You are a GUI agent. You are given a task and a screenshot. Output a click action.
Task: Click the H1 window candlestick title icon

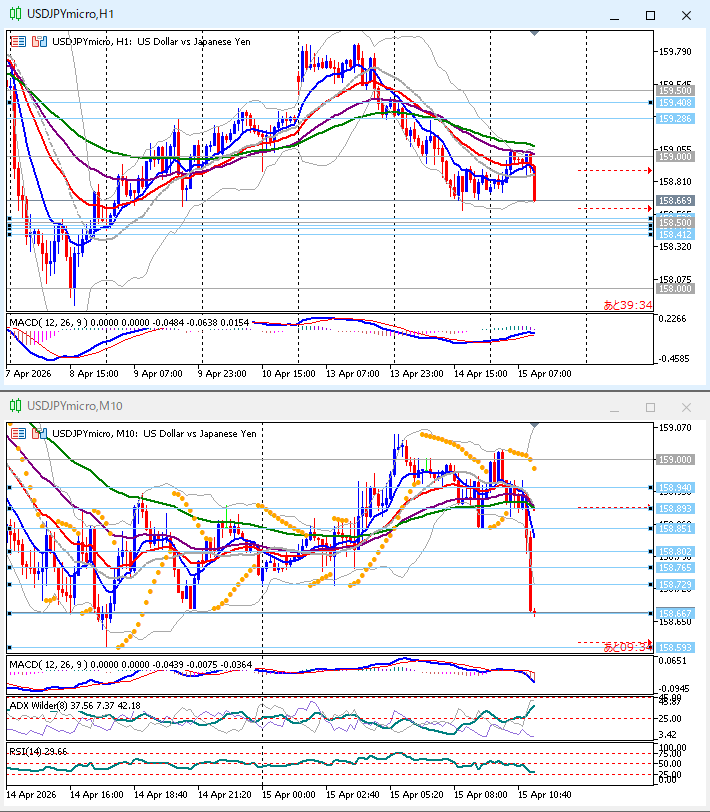point(16,14)
